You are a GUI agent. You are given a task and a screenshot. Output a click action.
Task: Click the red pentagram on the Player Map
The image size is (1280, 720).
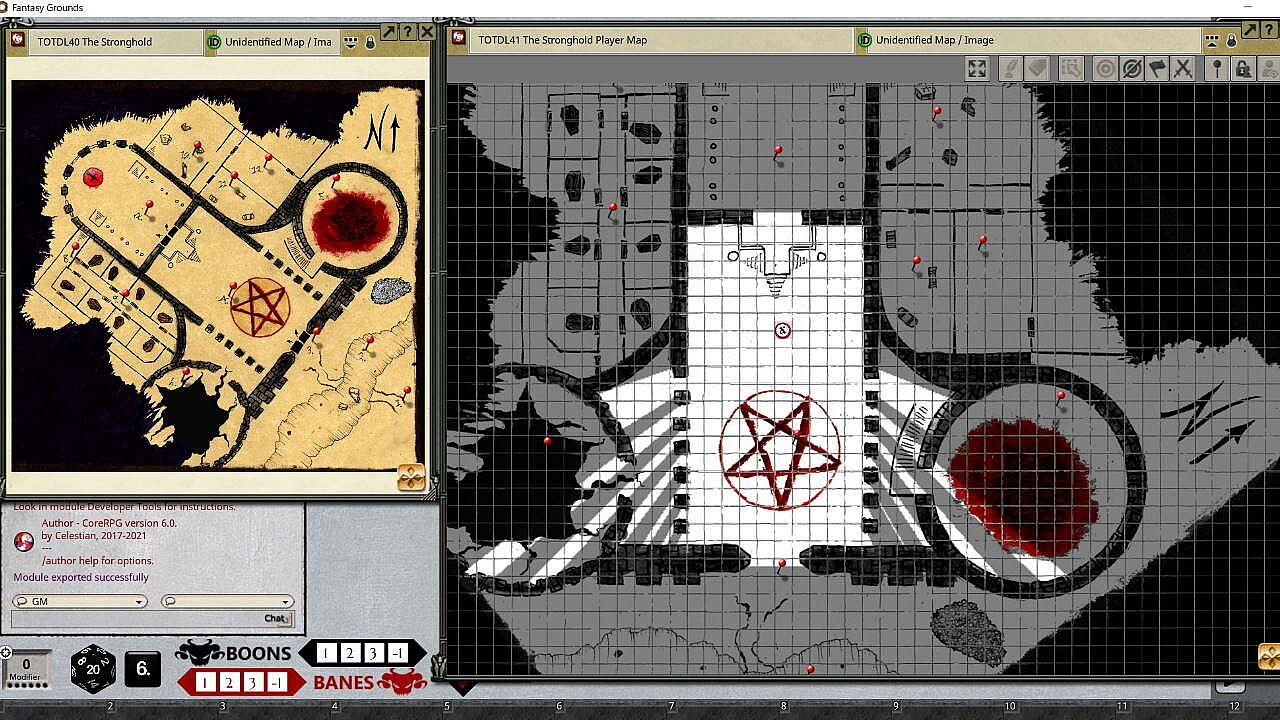(779, 450)
